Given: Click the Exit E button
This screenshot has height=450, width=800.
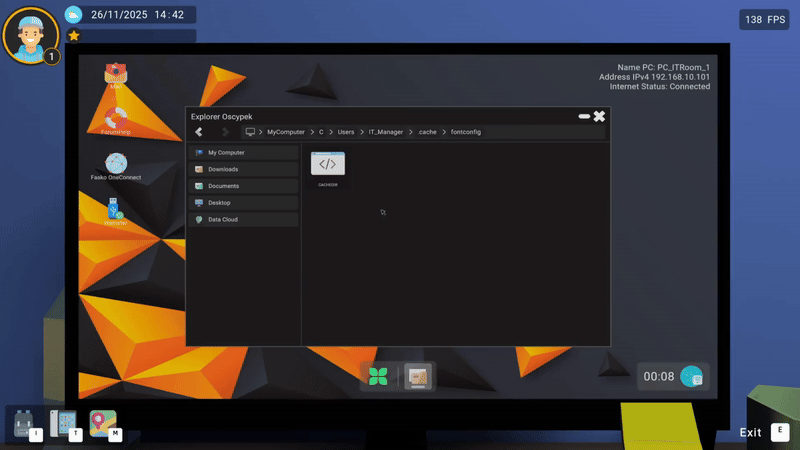Looking at the screenshot, I should tap(764, 432).
